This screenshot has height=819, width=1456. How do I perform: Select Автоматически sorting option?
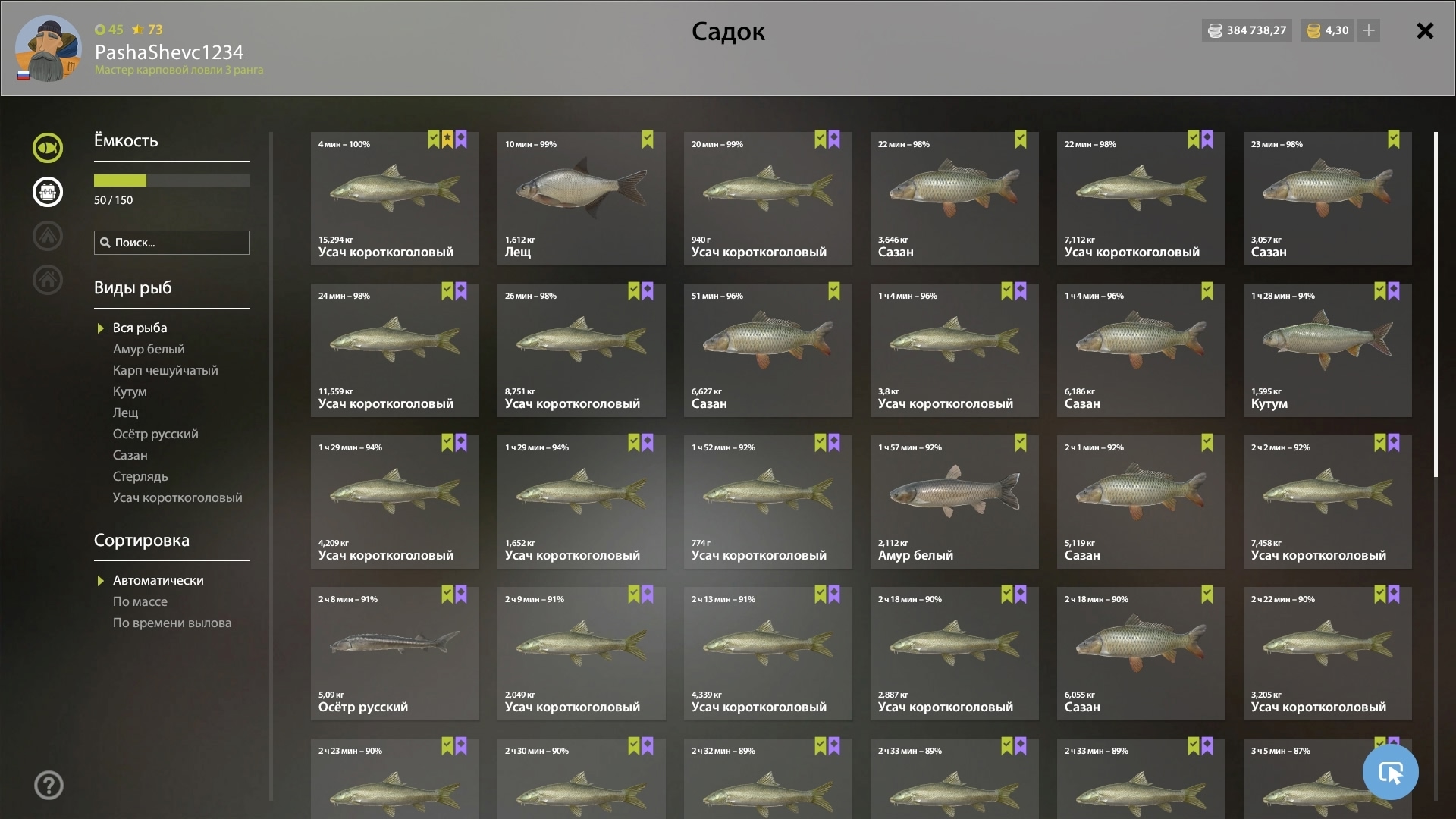(158, 580)
